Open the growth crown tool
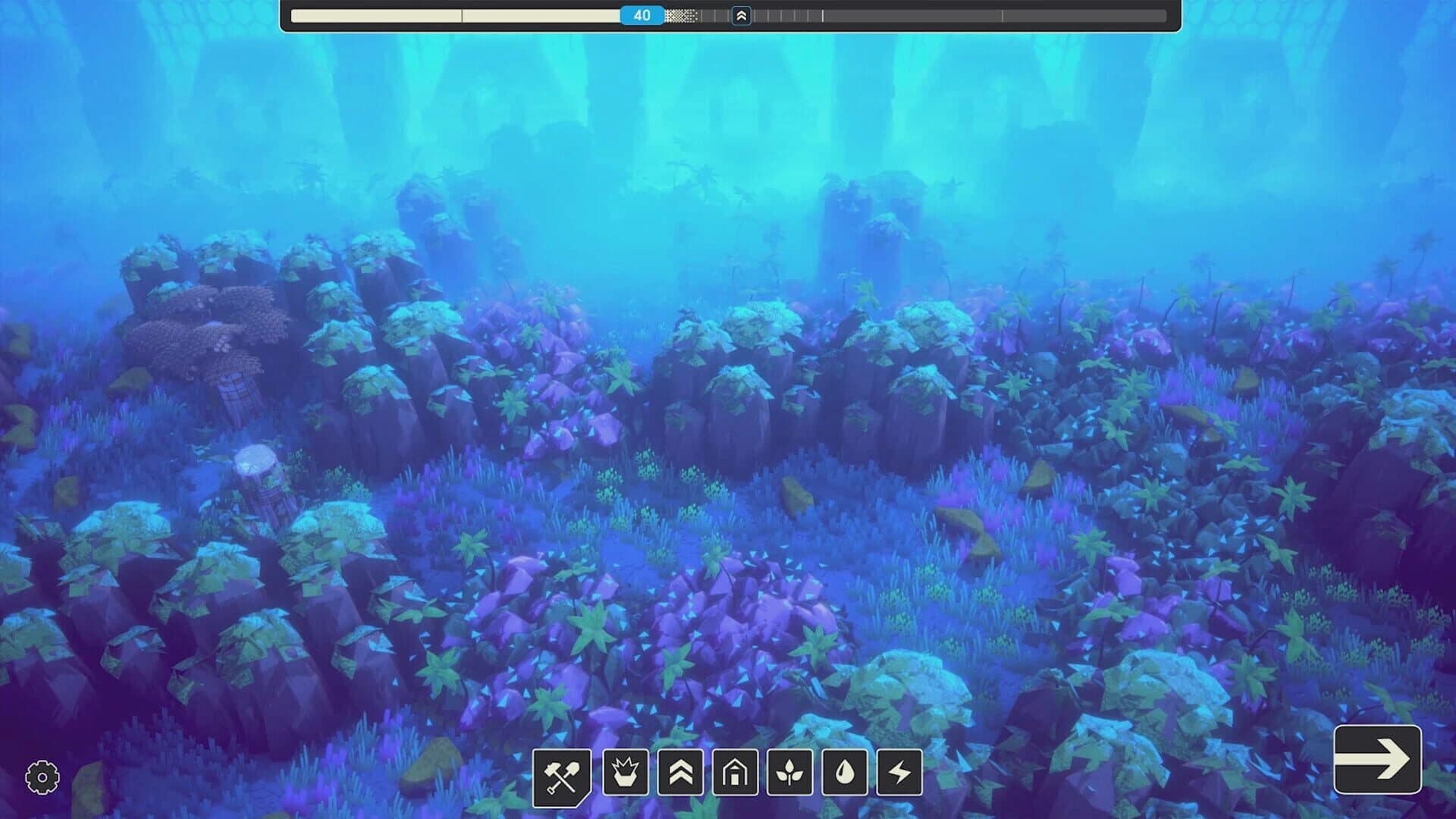Screen dimensions: 1456x819 click(x=626, y=774)
